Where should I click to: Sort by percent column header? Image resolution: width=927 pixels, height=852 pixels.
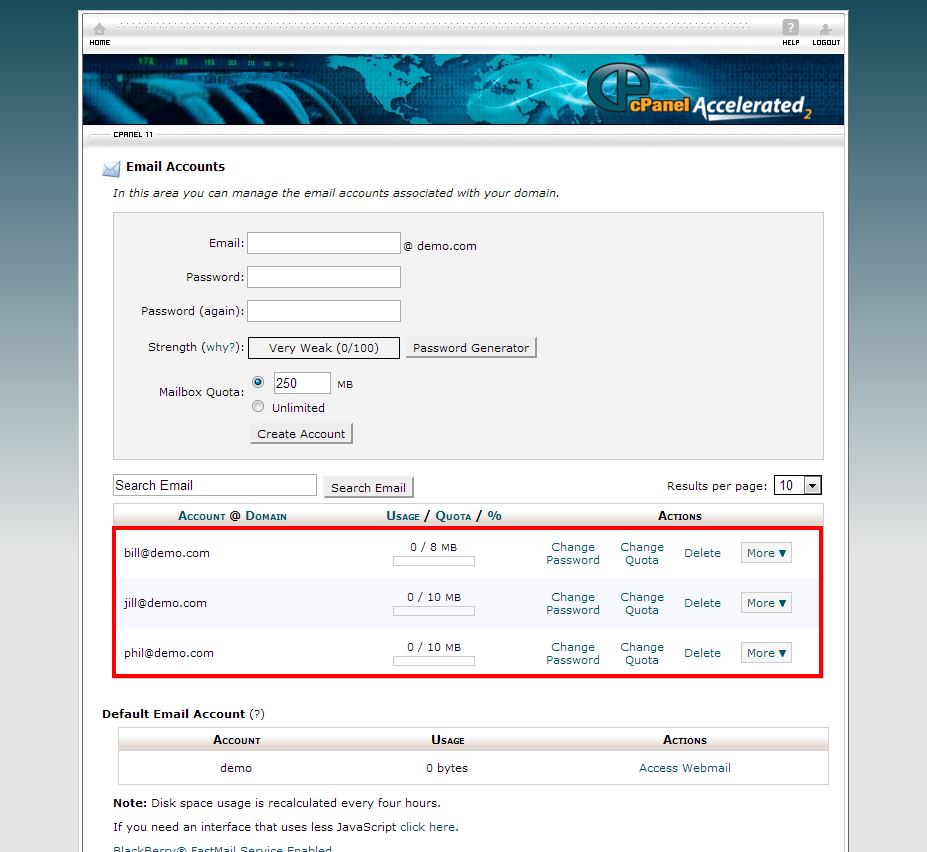[494, 516]
